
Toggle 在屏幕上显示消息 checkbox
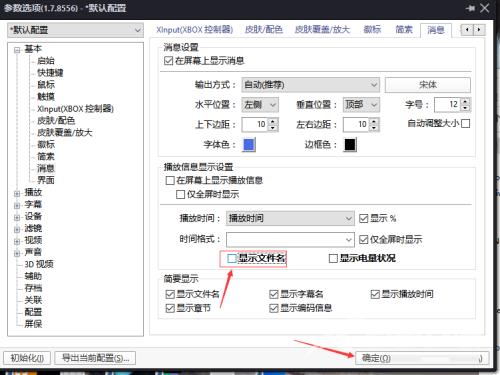pos(169,61)
